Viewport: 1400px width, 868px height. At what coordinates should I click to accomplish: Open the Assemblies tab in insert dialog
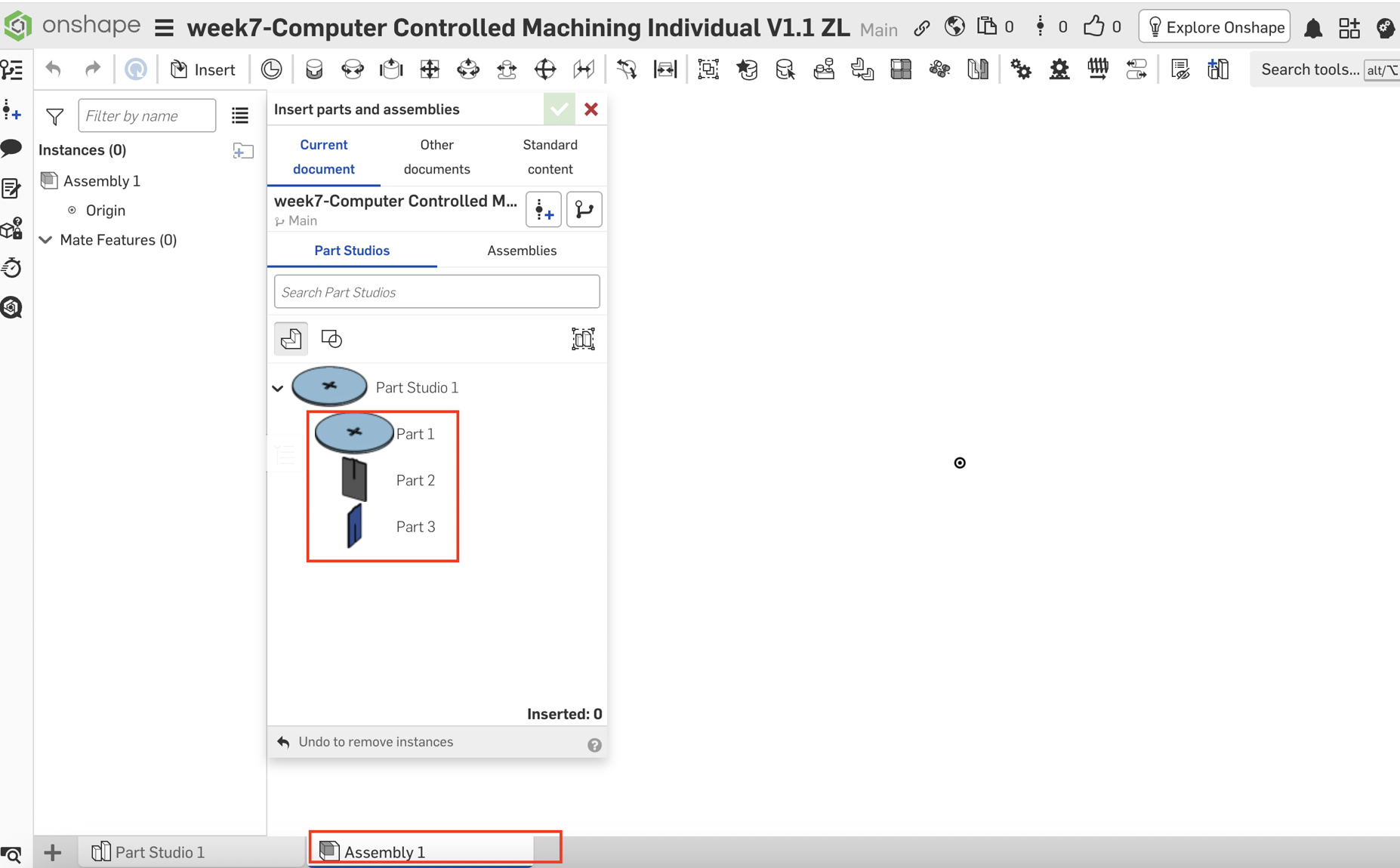click(522, 251)
